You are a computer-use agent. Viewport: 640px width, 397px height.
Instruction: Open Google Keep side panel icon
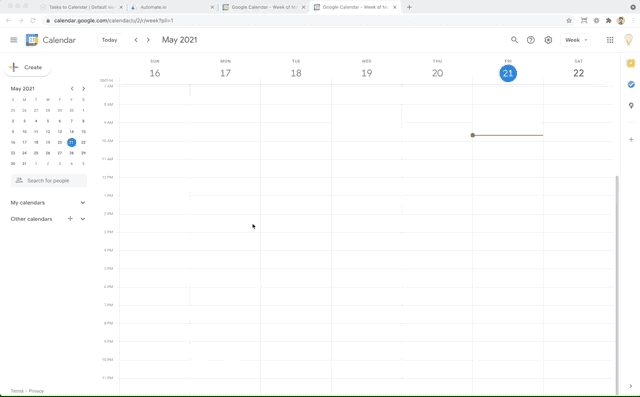631,63
